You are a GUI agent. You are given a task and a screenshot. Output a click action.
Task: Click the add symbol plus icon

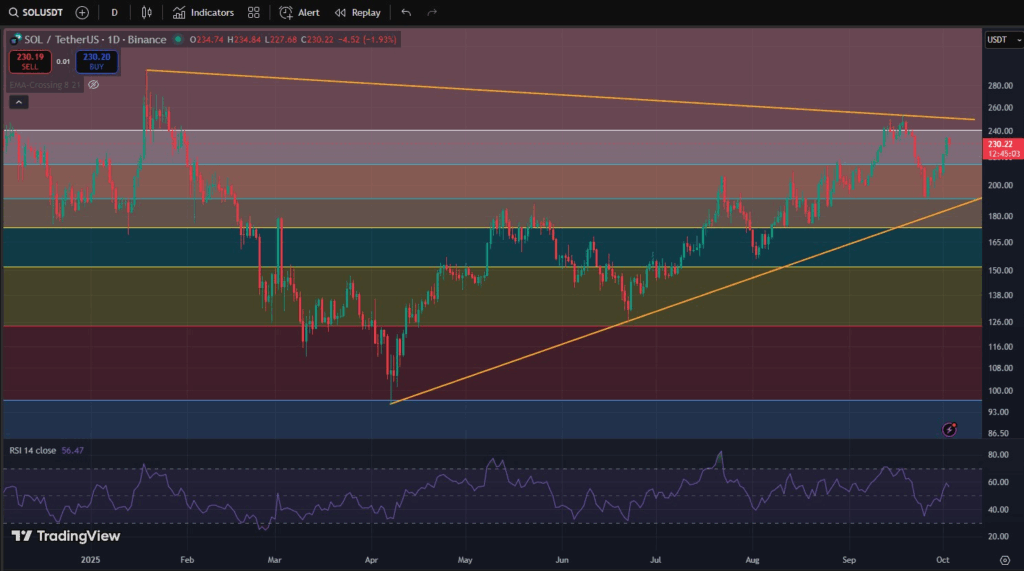pyautogui.click(x=82, y=13)
